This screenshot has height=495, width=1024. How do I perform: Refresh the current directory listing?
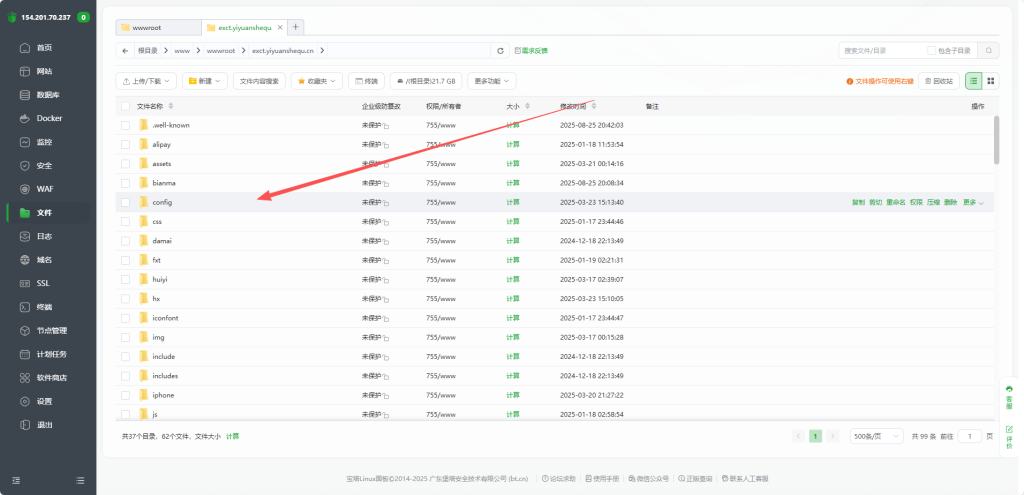point(500,50)
